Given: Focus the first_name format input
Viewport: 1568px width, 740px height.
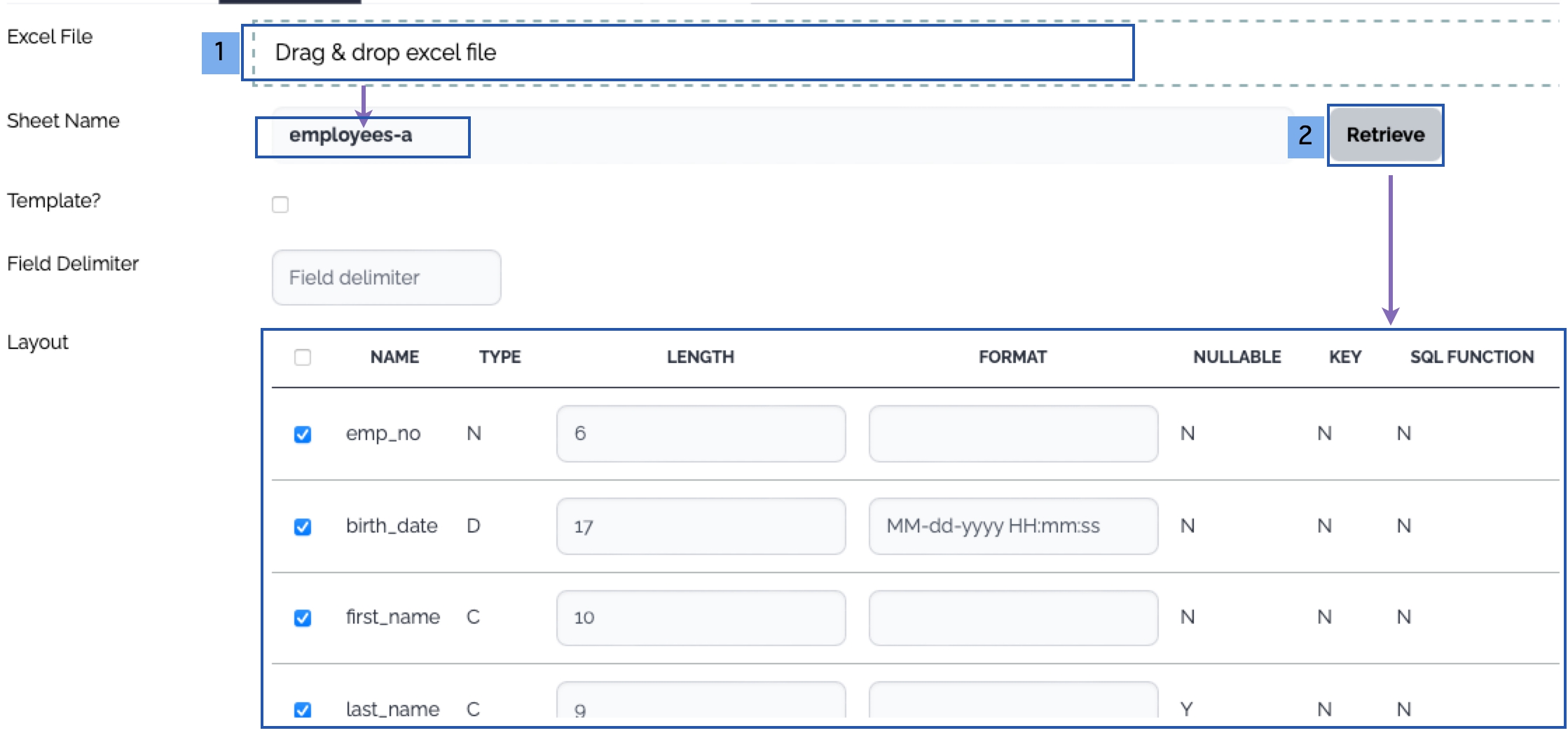Looking at the screenshot, I should tap(1013, 617).
